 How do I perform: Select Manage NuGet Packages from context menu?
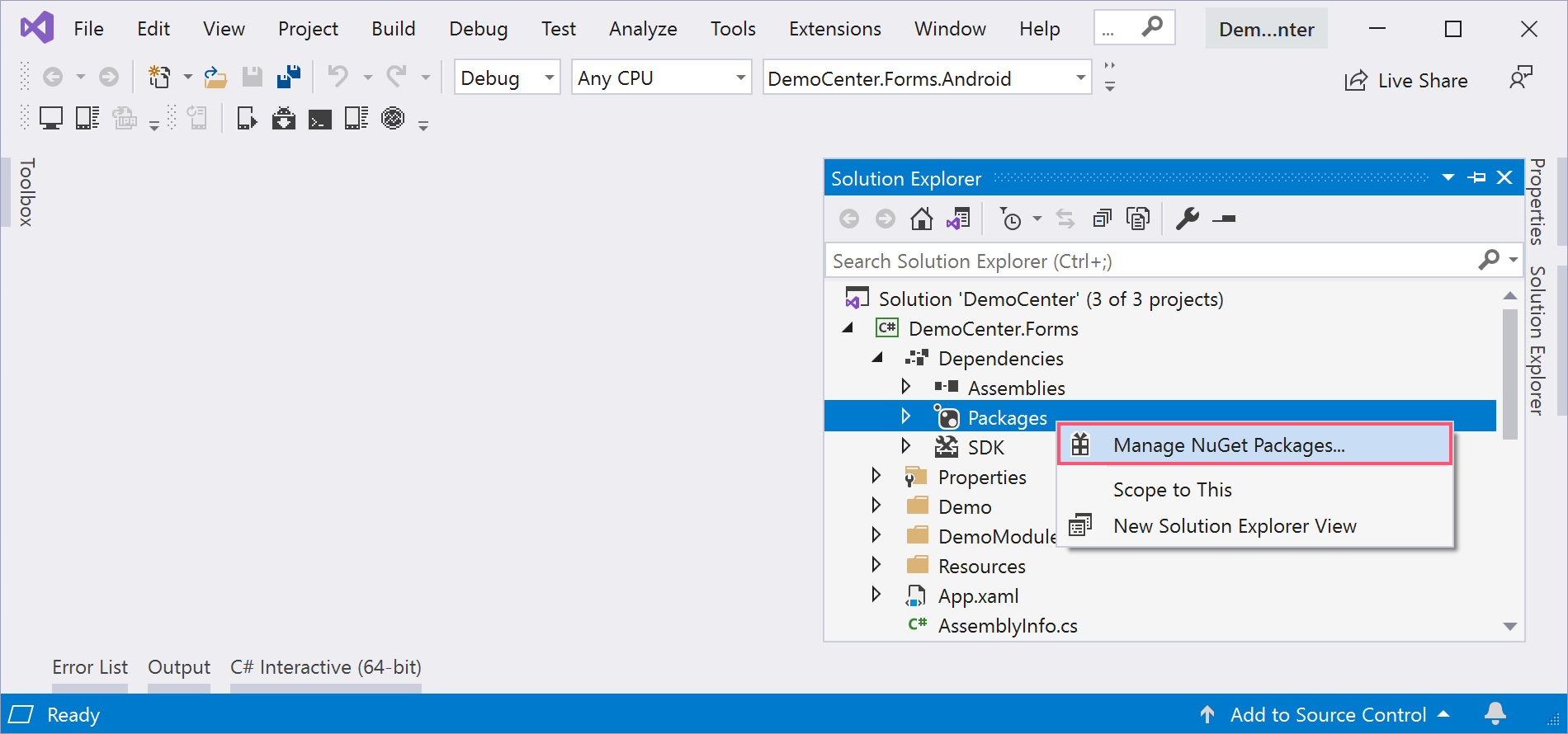pos(1228,445)
